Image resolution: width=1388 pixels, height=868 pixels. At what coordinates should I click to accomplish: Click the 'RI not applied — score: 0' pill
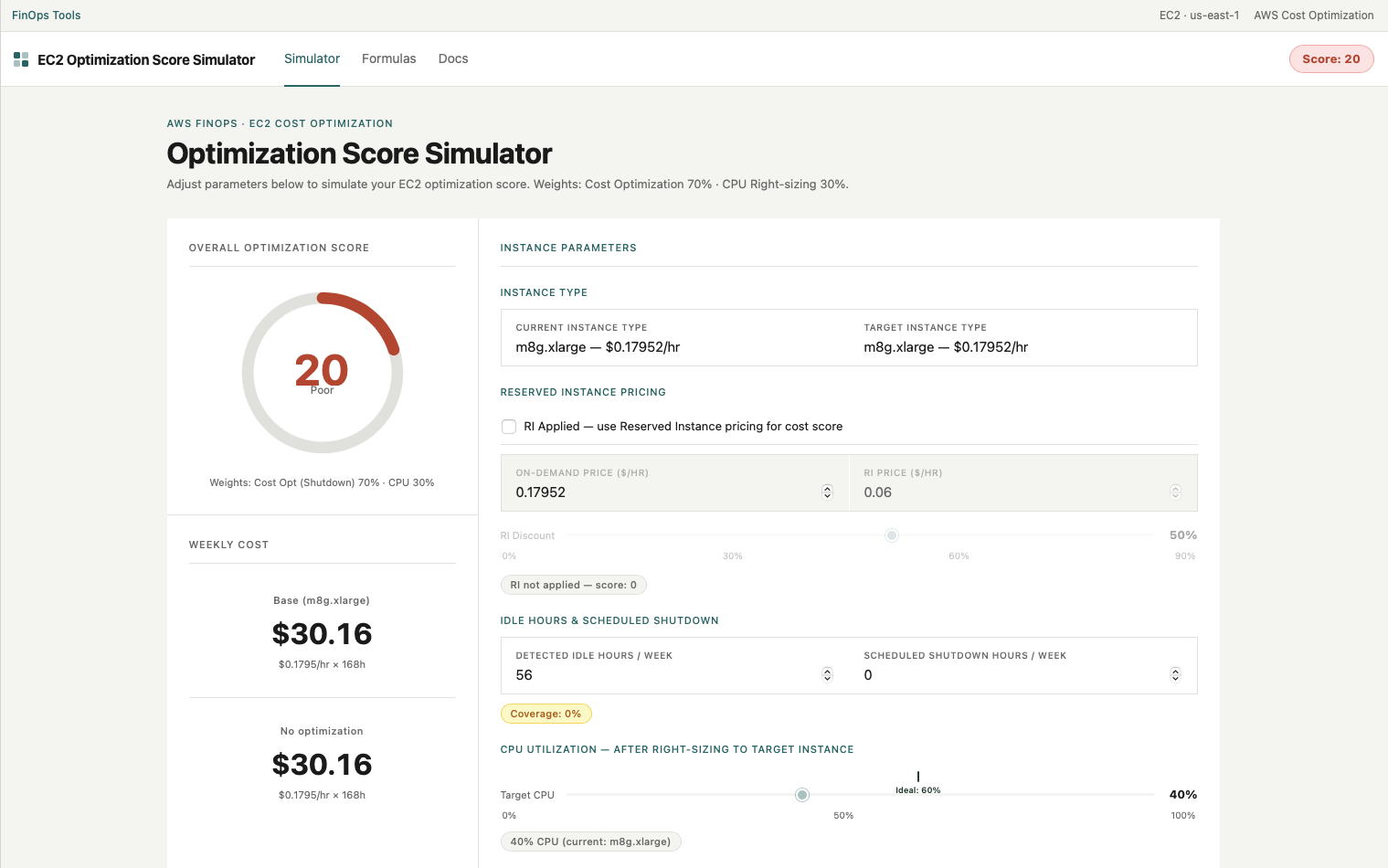(573, 585)
